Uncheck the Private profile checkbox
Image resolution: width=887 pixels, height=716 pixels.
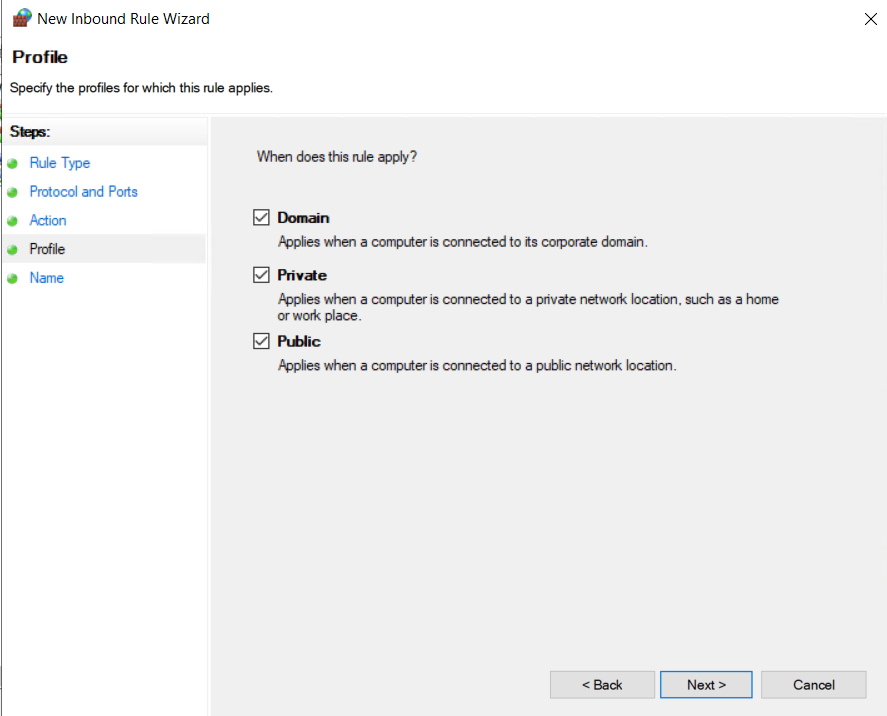click(261, 275)
